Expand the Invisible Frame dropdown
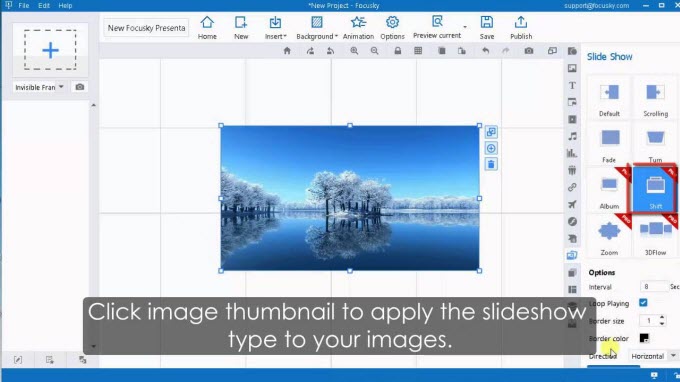680x382 pixels. tap(39, 87)
